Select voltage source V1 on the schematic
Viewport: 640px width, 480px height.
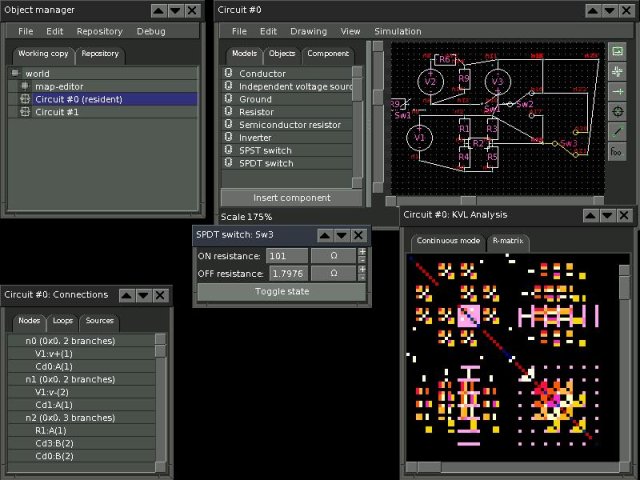pos(419,138)
